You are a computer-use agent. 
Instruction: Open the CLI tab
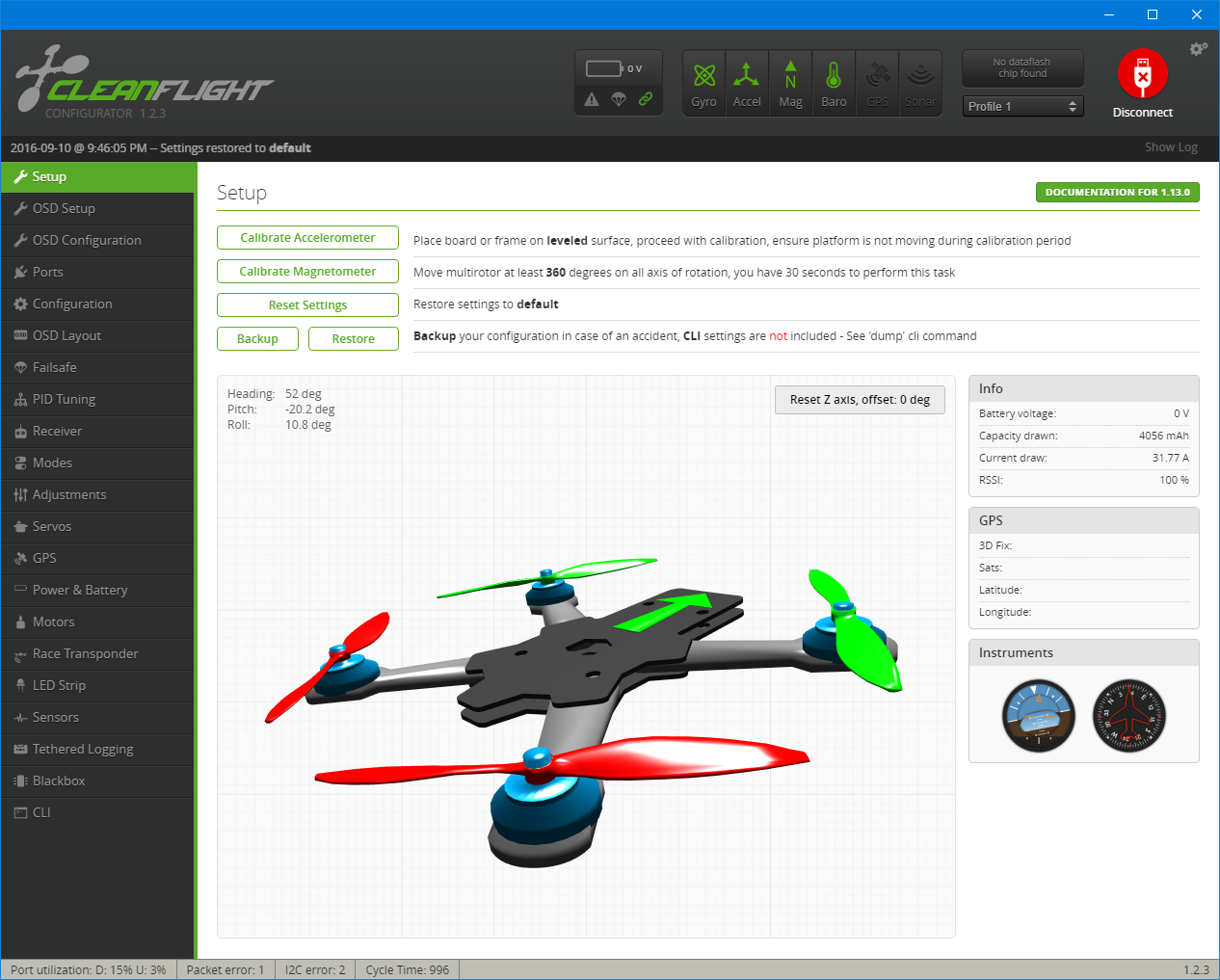[x=97, y=813]
